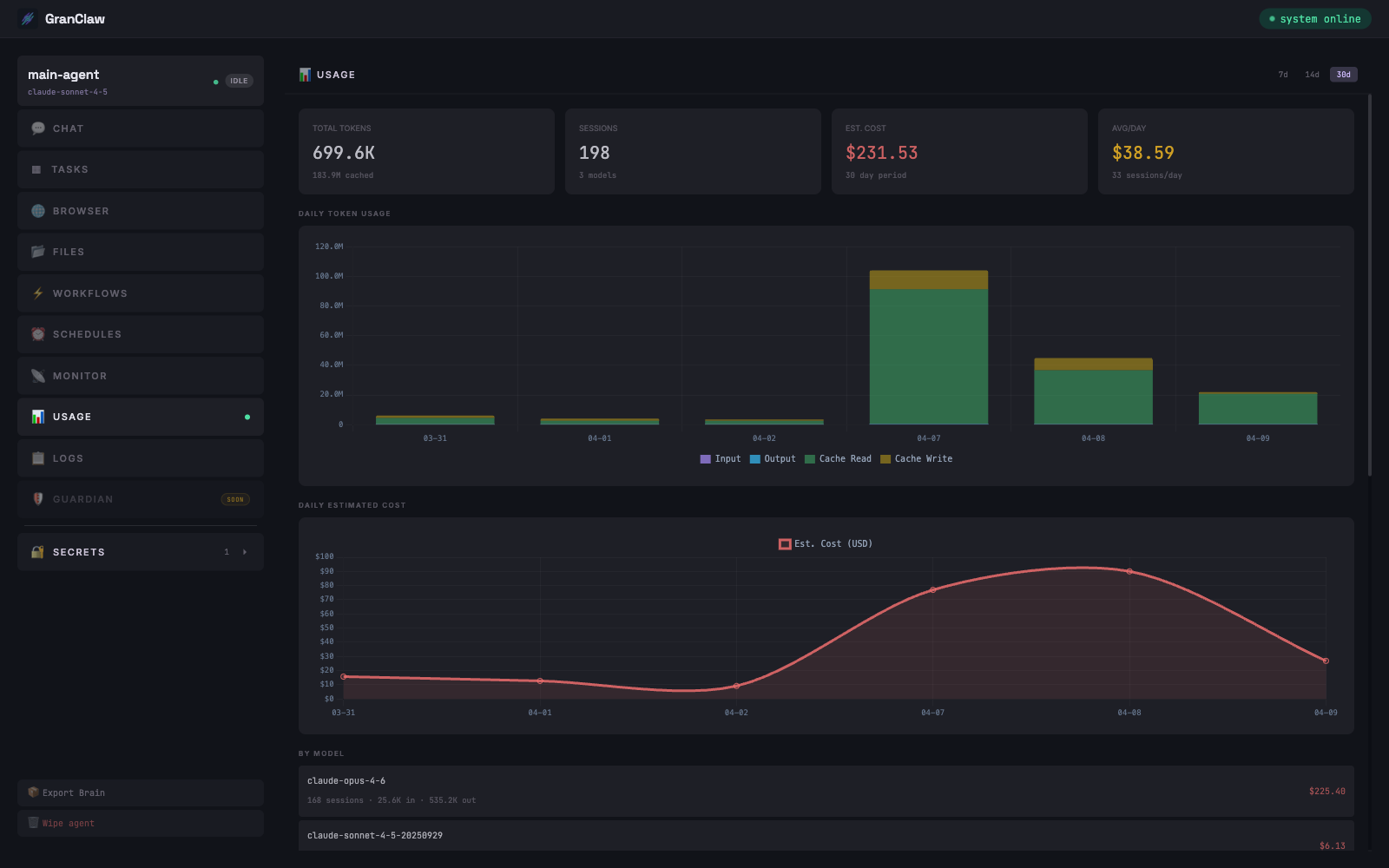This screenshot has height=868, width=1389.
Task: Open the Secrets key icon
Action: click(36, 551)
